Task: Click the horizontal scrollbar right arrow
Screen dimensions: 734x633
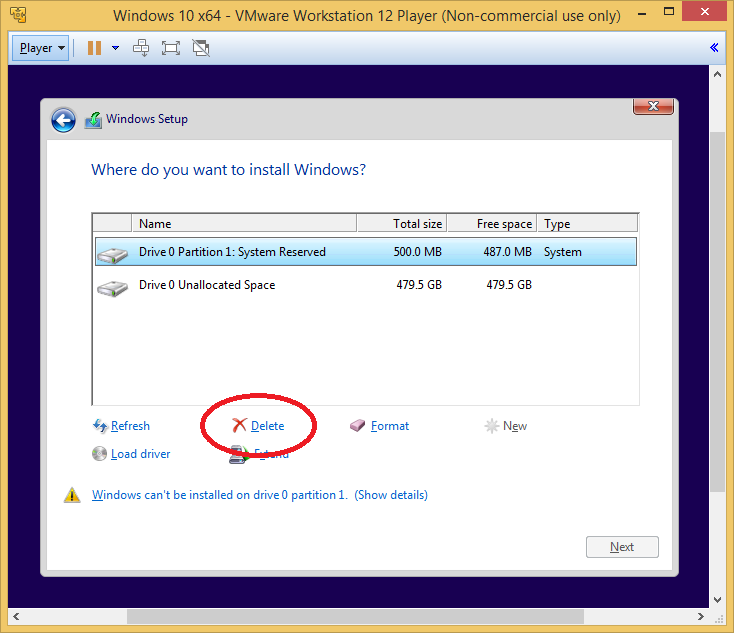Action: click(701, 616)
